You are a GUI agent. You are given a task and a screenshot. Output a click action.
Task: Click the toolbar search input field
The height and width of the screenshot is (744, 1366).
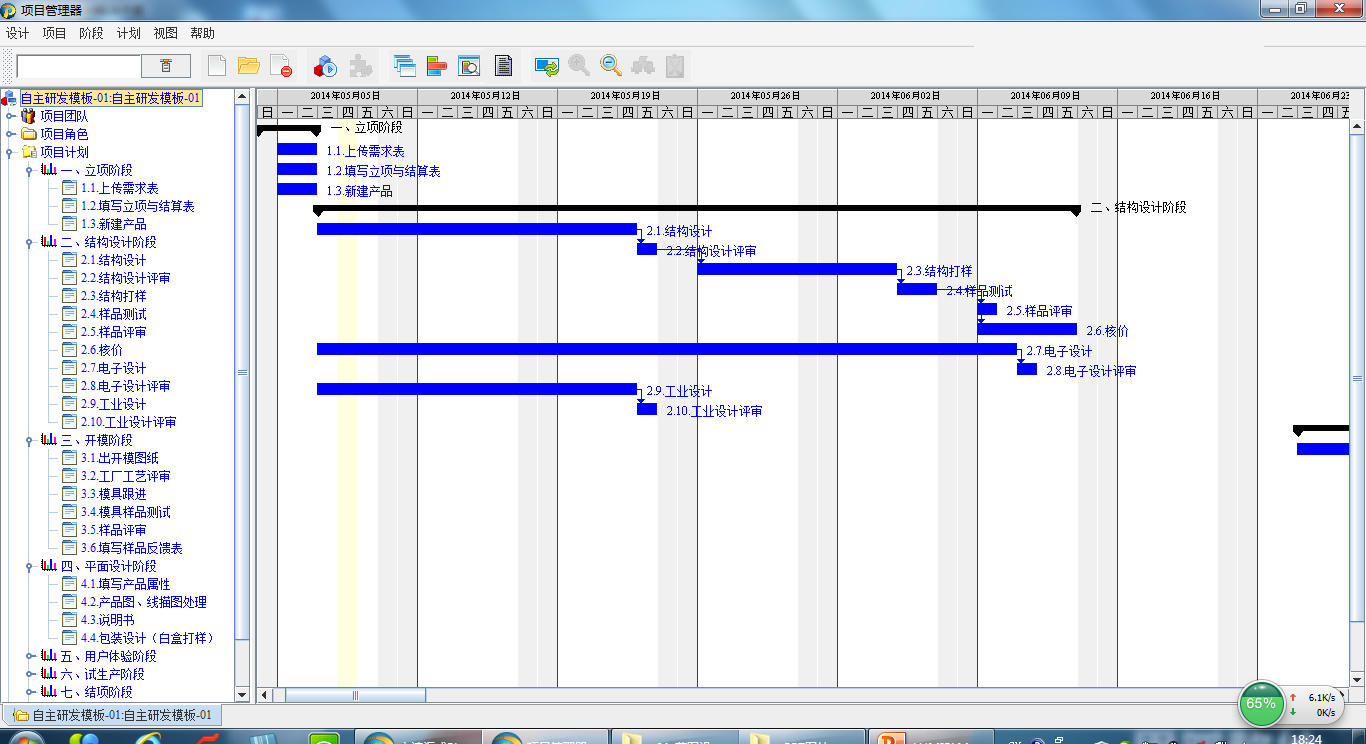79,66
